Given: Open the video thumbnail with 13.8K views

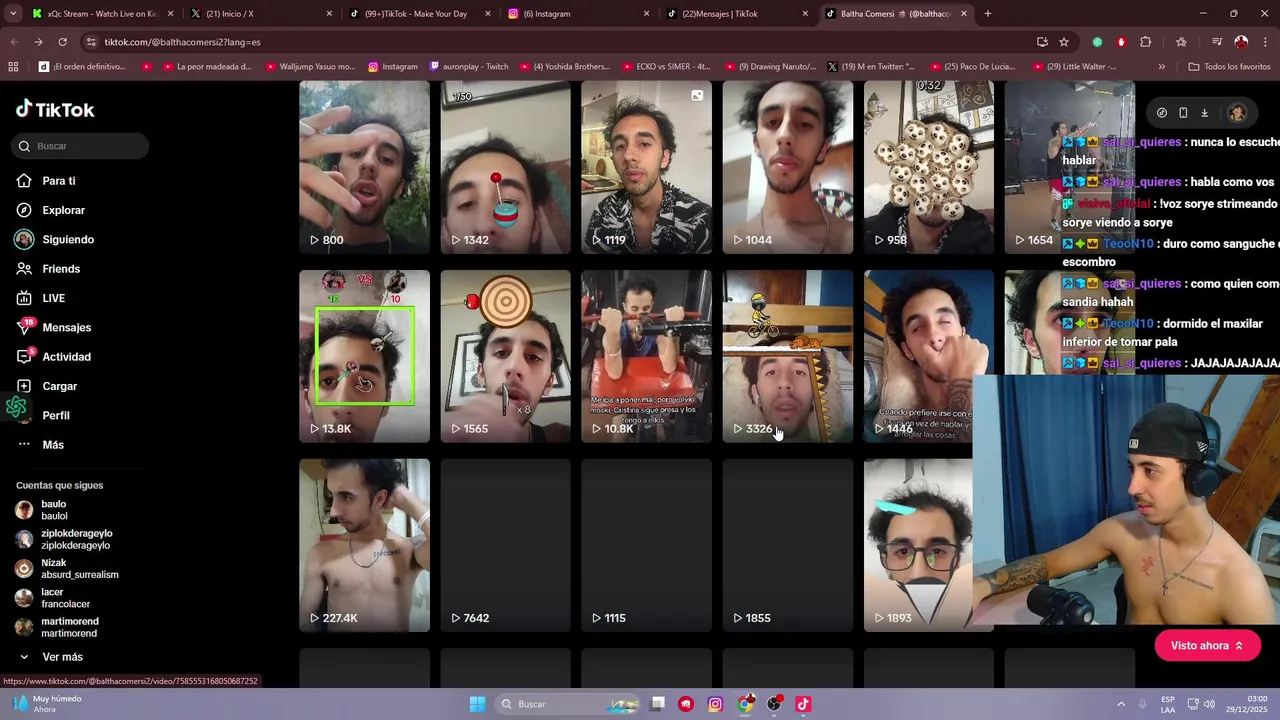Looking at the screenshot, I should 364,356.
